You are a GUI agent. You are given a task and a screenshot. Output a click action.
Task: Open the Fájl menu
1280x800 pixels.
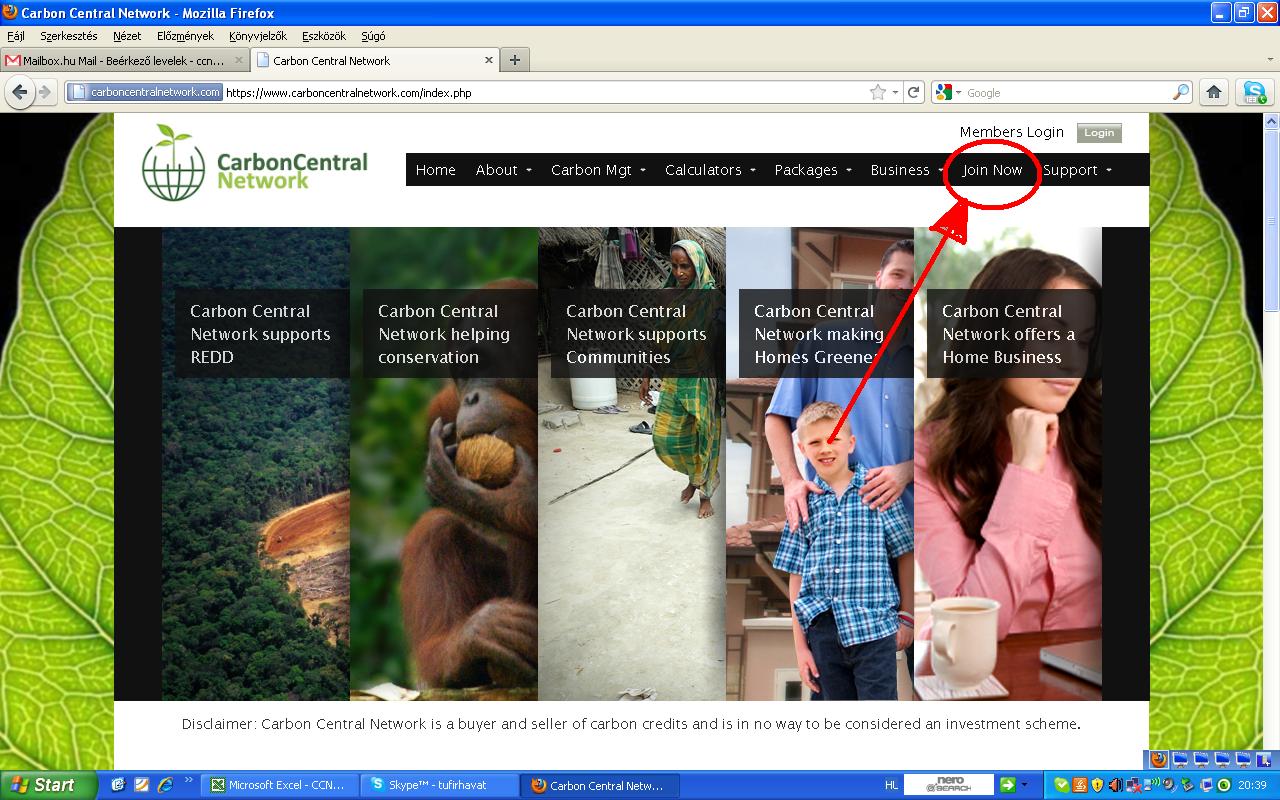[x=16, y=36]
